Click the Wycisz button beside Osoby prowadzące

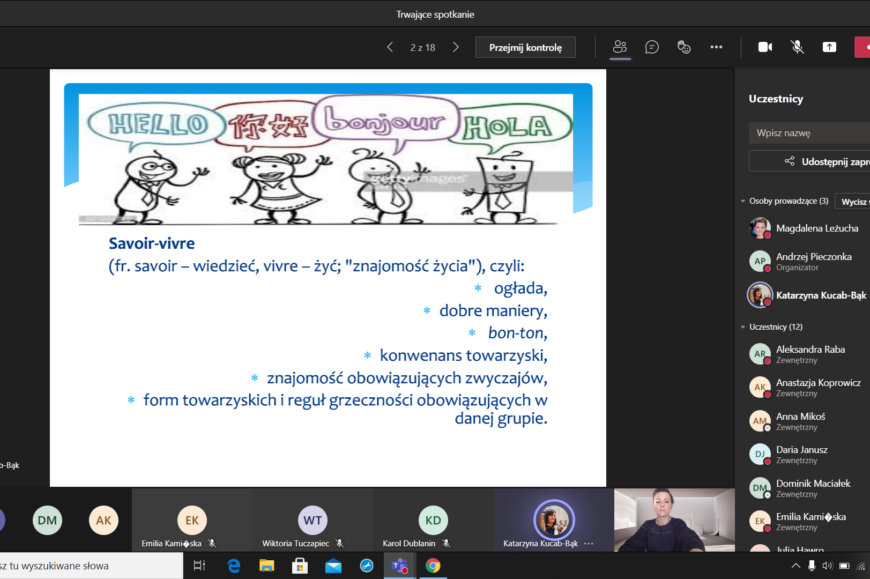[852, 202]
